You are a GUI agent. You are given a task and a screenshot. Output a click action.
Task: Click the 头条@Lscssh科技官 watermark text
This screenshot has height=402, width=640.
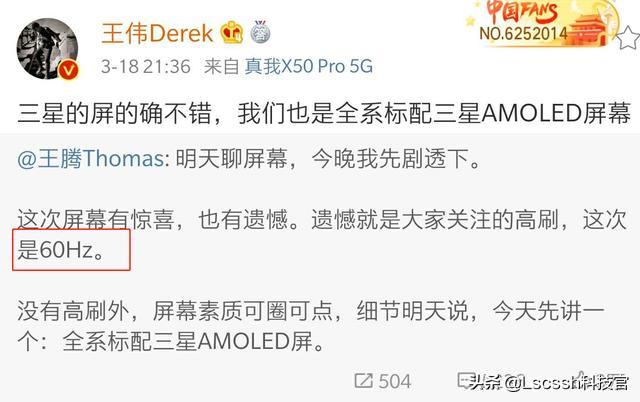click(x=549, y=383)
